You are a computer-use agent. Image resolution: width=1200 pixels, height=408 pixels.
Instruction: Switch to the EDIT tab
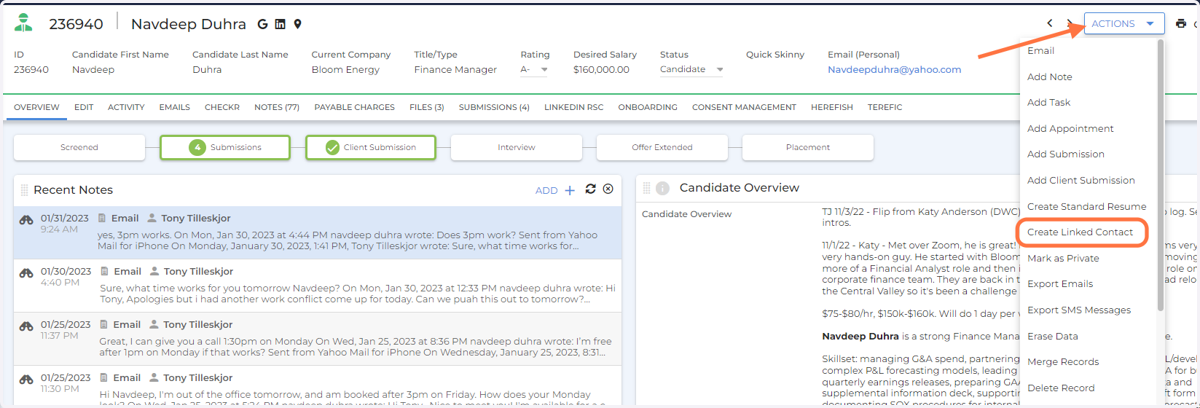(x=83, y=107)
